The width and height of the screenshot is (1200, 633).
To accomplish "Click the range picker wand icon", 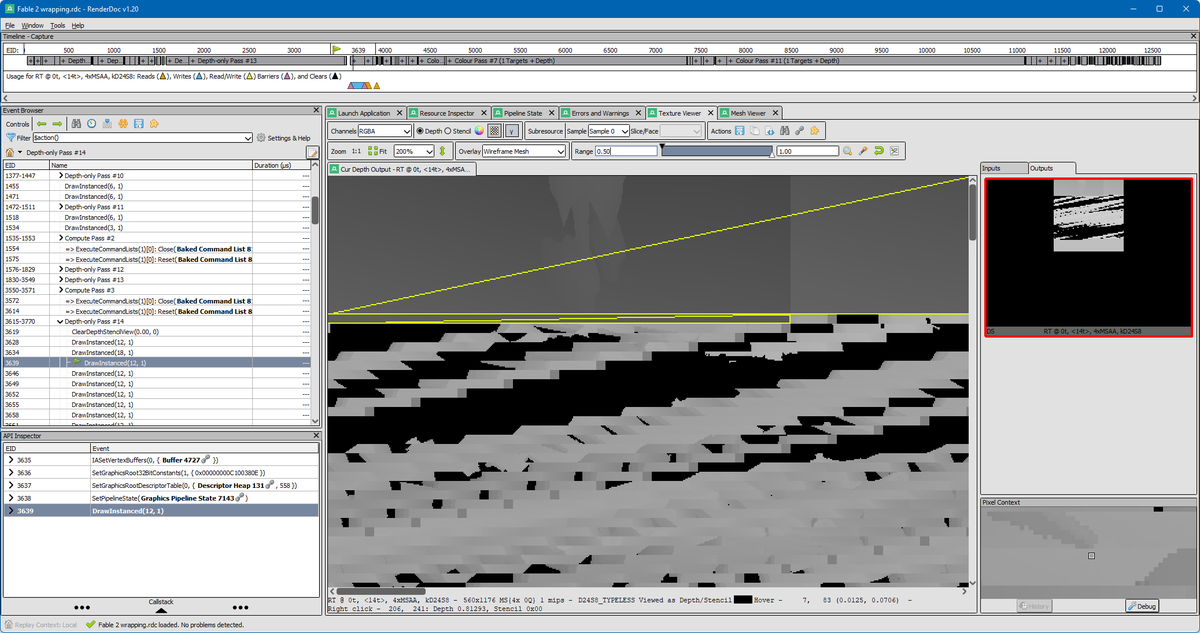I will pos(863,151).
